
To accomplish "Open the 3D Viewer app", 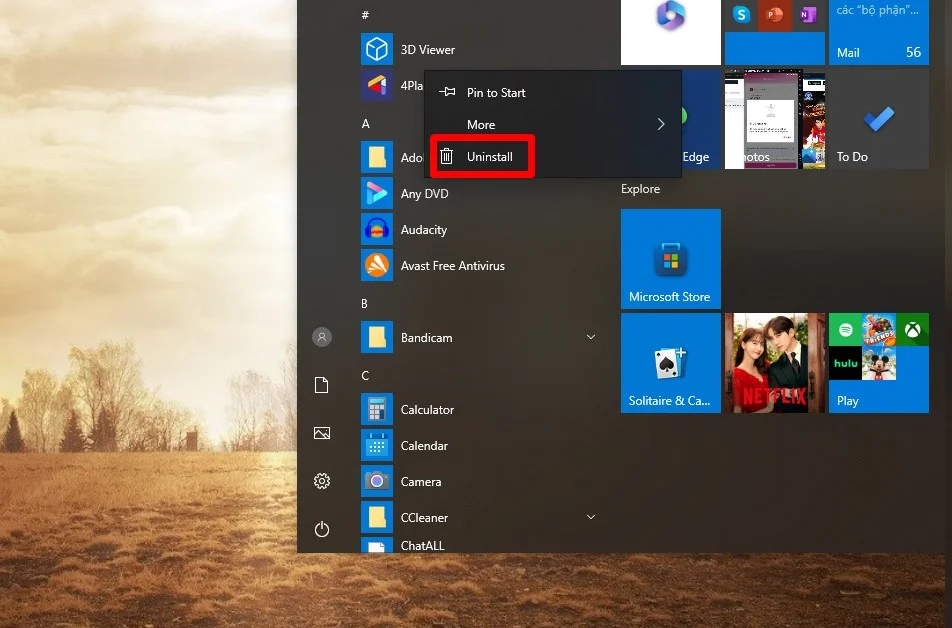I will (430, 49).
